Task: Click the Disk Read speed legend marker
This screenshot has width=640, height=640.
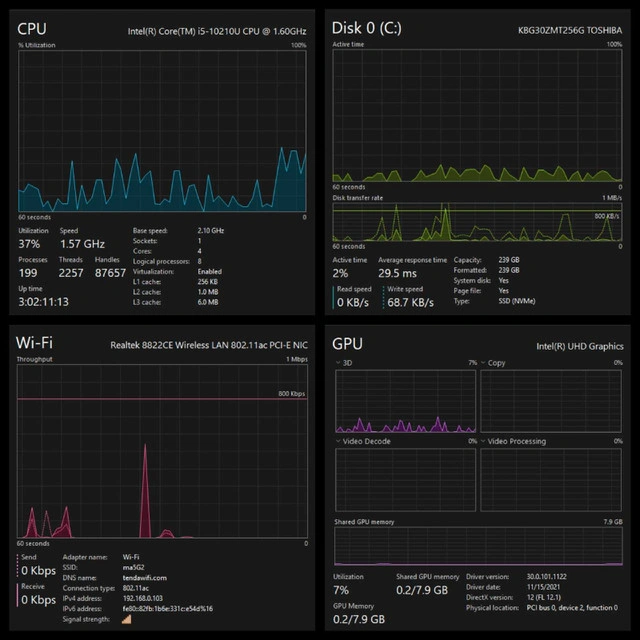Action: 334,297
